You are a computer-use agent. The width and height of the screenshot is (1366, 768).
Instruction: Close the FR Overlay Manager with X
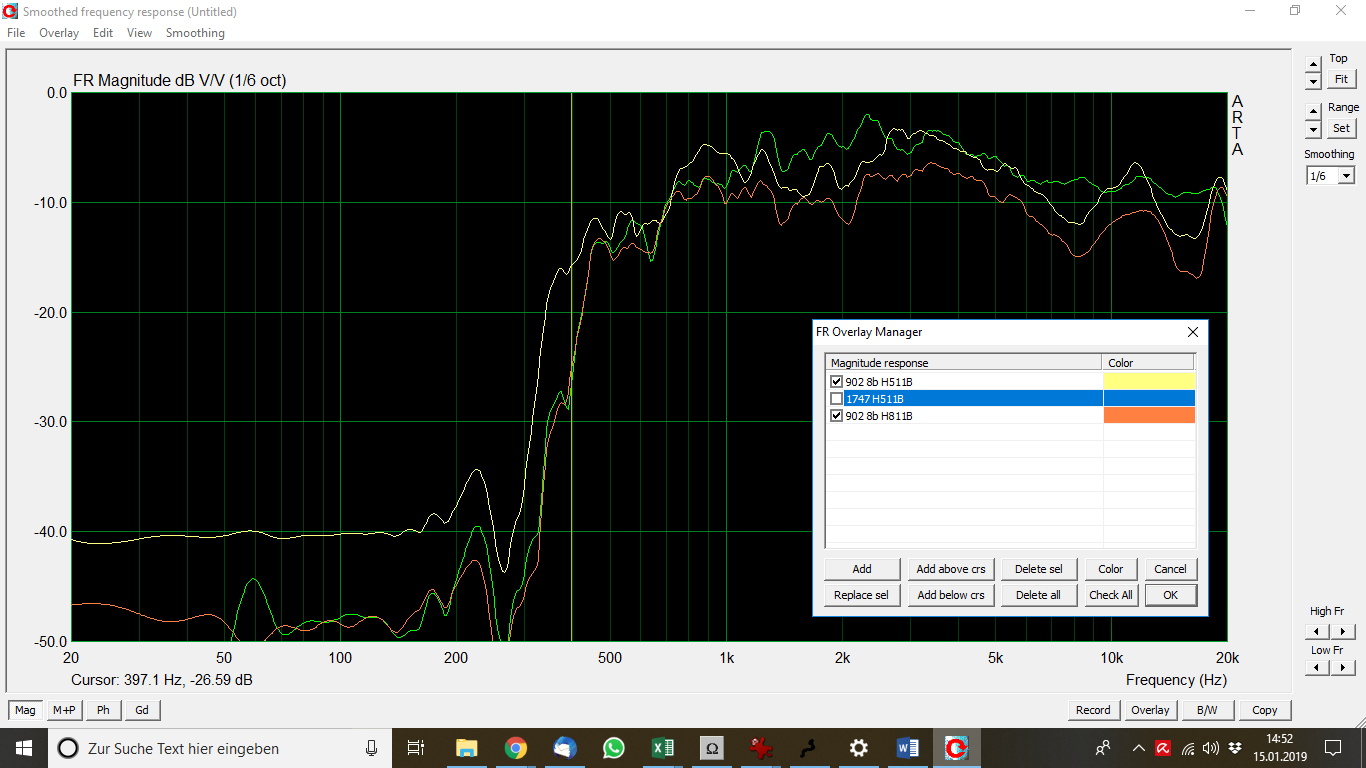[1192, 332]
